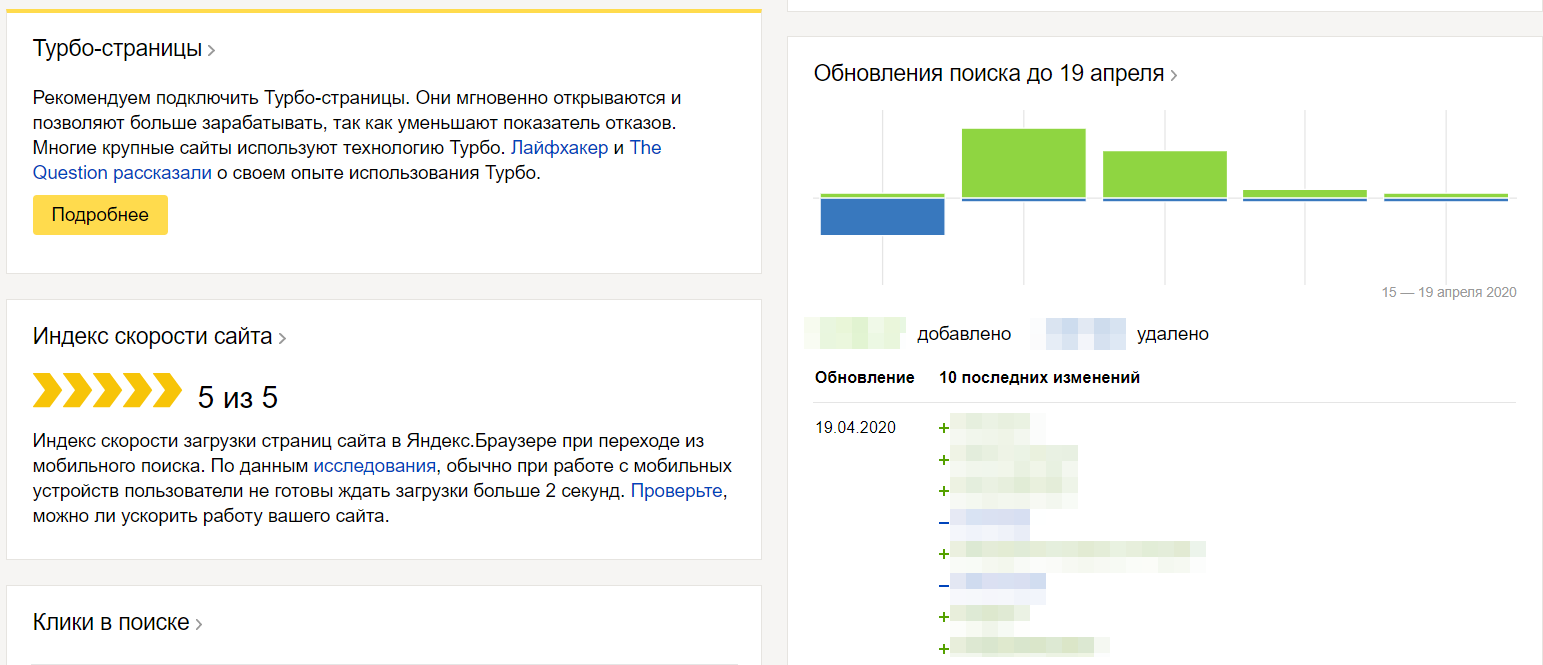This screenshot has height=665, width=1543.
Task: Select the large blue bar in chart
Action: 882,217
